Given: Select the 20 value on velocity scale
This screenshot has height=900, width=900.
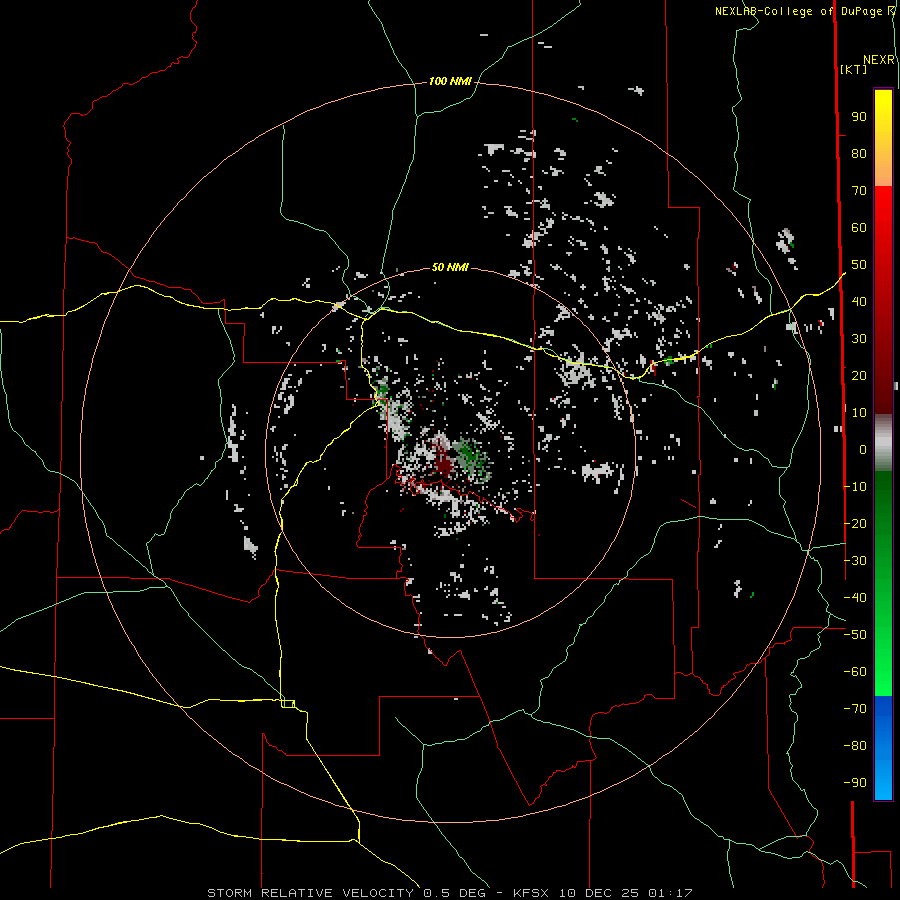Looking at the screenshot, I should click(x=859, y=375).
